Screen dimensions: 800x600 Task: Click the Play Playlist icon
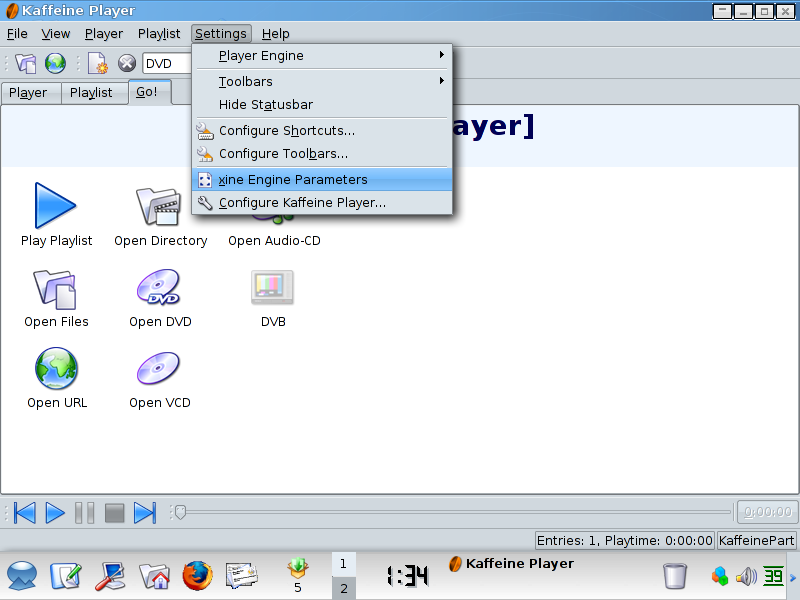[x=56, y=206]
